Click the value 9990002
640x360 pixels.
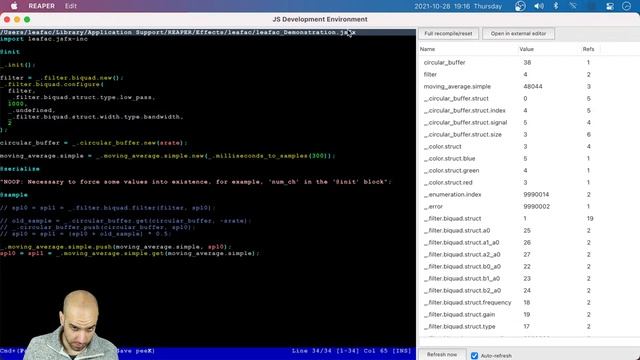[x=536, y=207]
